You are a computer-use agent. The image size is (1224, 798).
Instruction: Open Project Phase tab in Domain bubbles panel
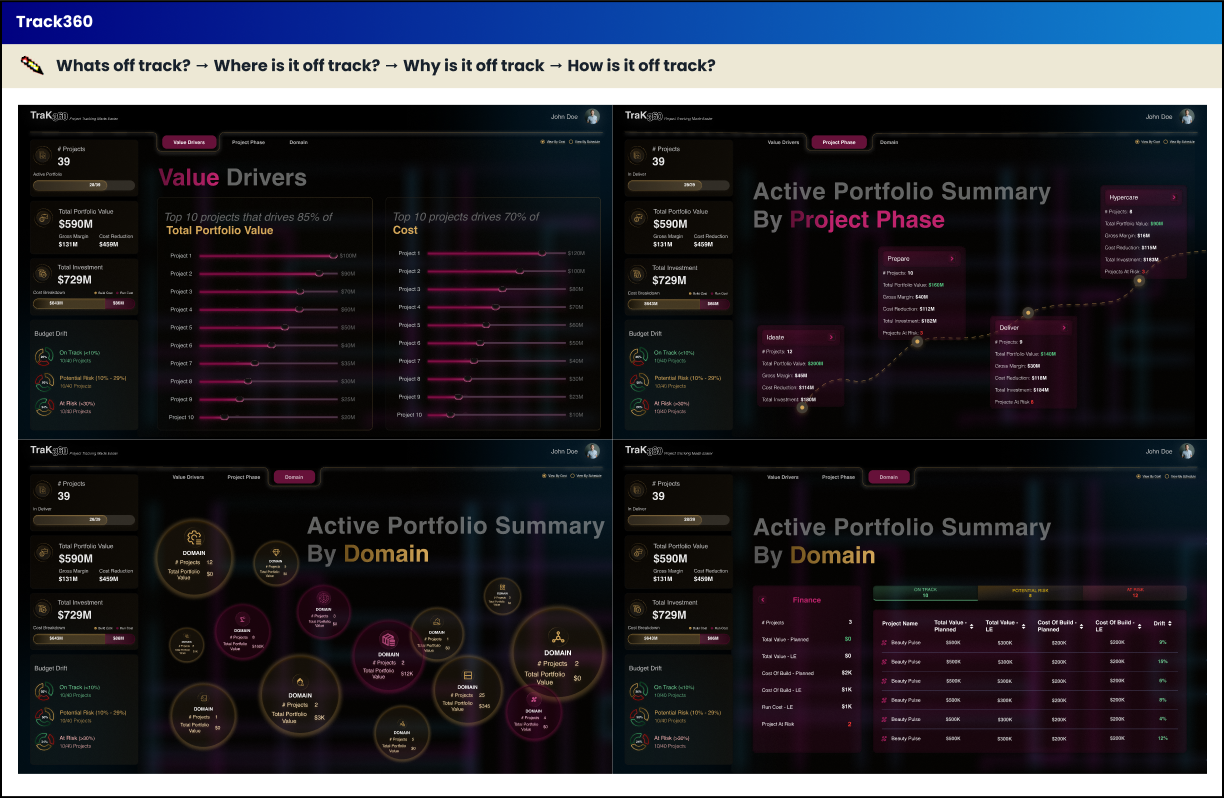[243, 477]
